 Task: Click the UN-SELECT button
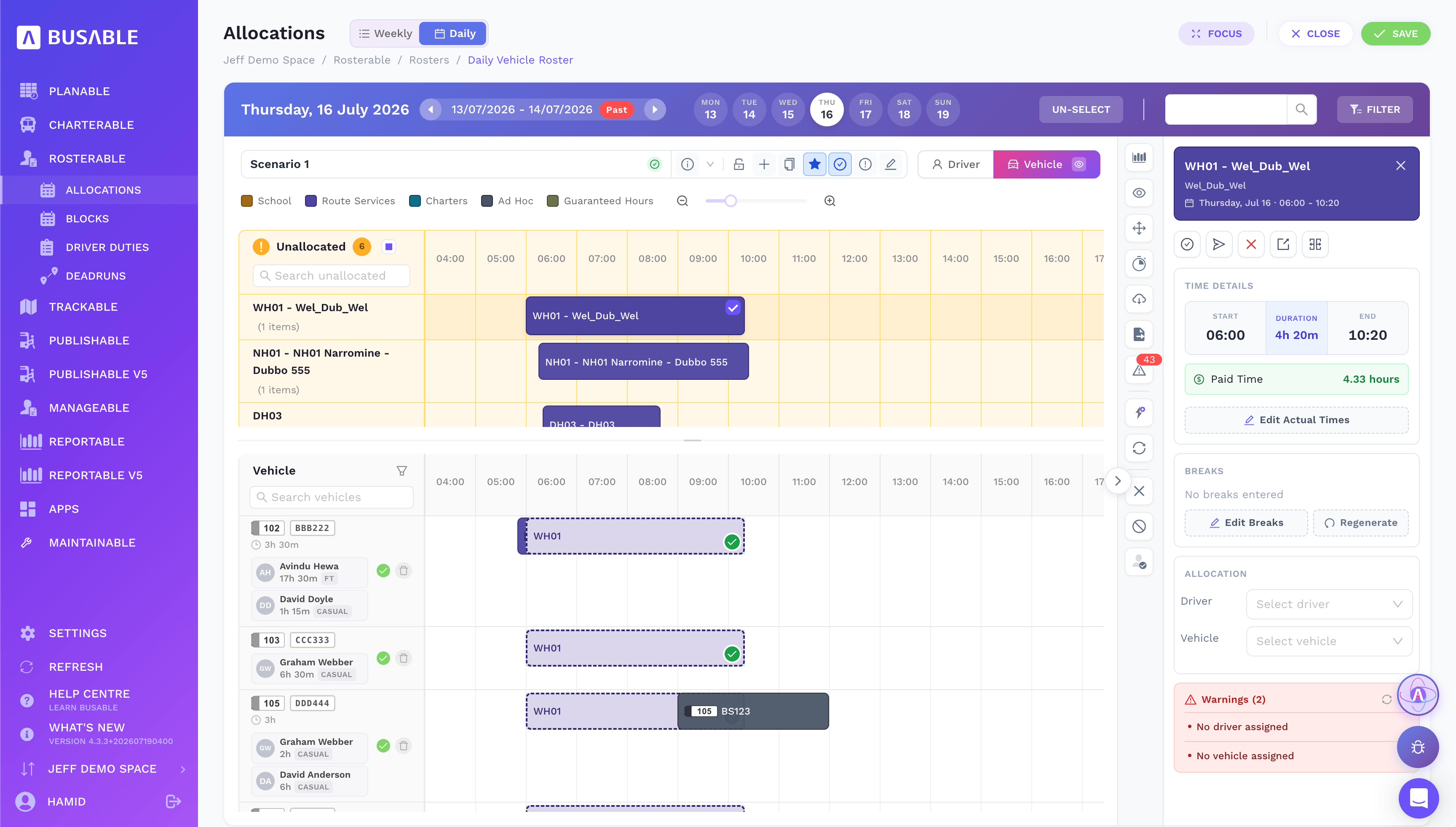pyautogui.click(x=1081, y=109)
